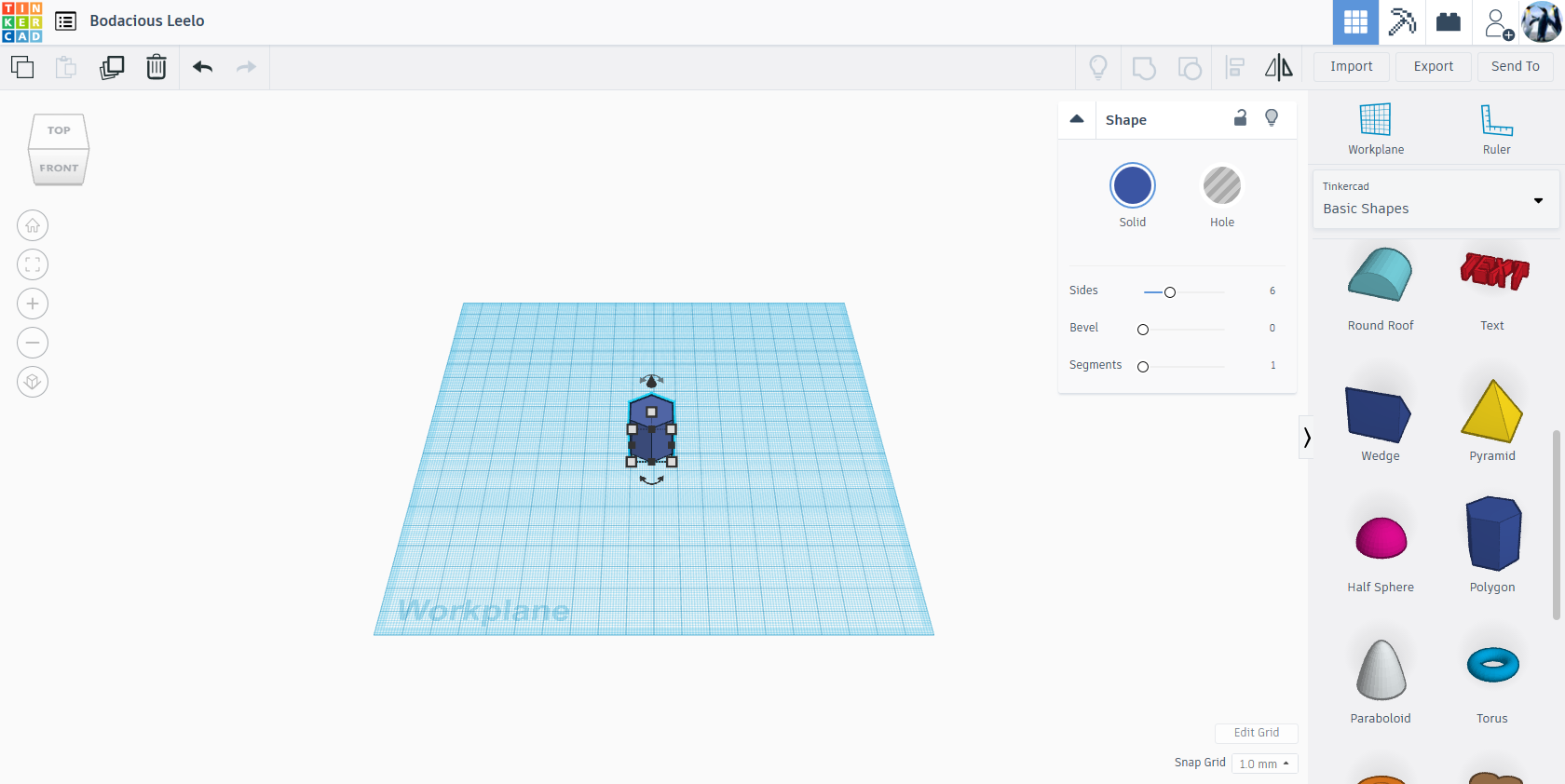Adjust the Sides slider handle
This screenshot has width=1565, height=784.
1170,292
